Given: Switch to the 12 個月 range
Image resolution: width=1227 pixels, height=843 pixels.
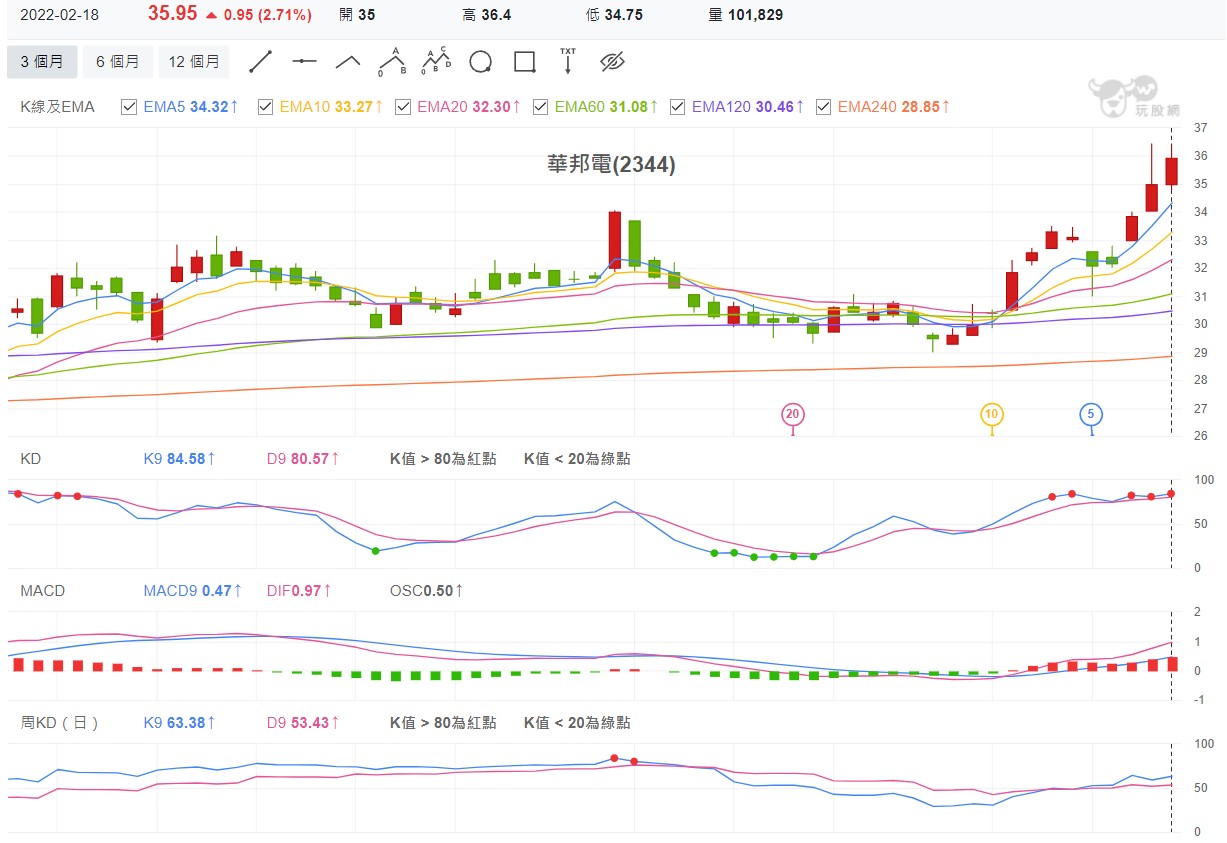Looking at the screenshot, I should pos(194,62).
